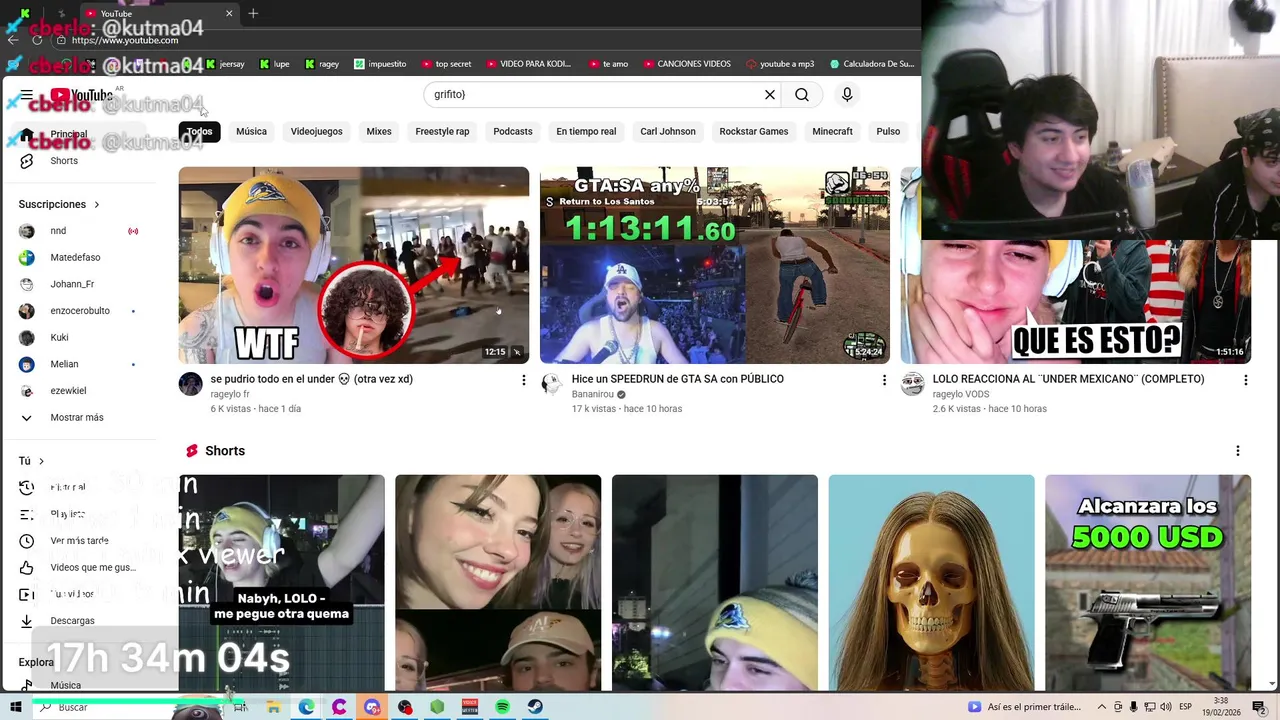The height and width of the screenshot is (720, 1280).
Task: Open the 'impuestito' bookmark
Action: tap(380, 64)
